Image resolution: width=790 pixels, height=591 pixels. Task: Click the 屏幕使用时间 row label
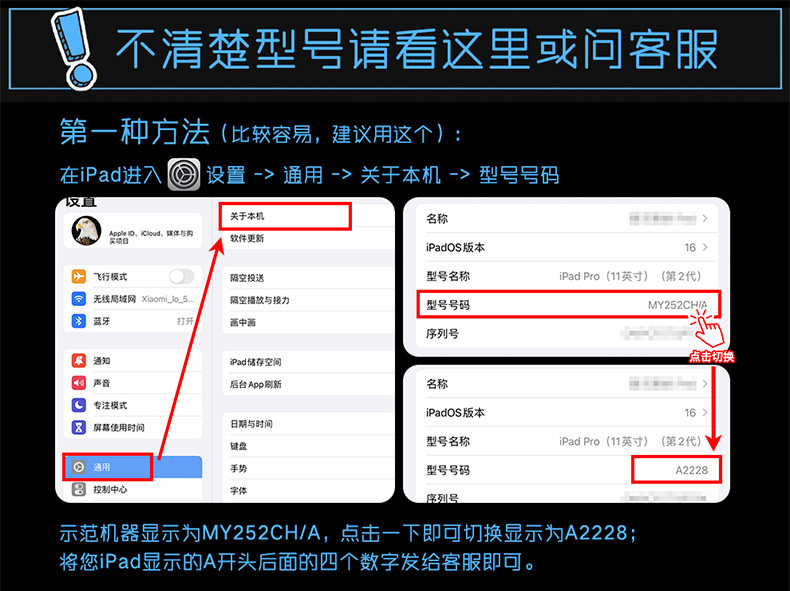coord(118,427)
